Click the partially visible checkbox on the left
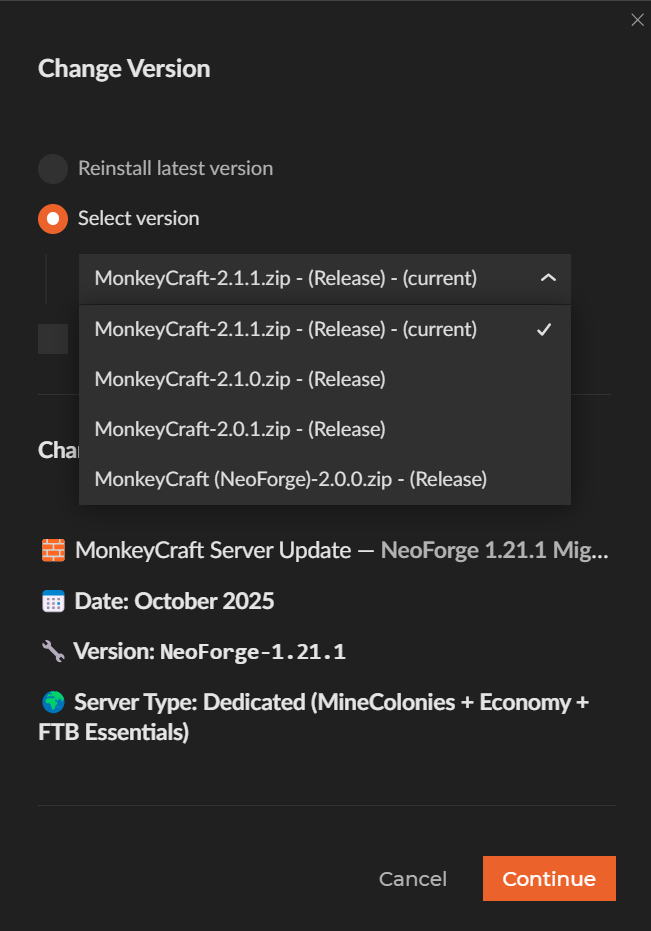The image size is (651, 931). click(53, 338)
